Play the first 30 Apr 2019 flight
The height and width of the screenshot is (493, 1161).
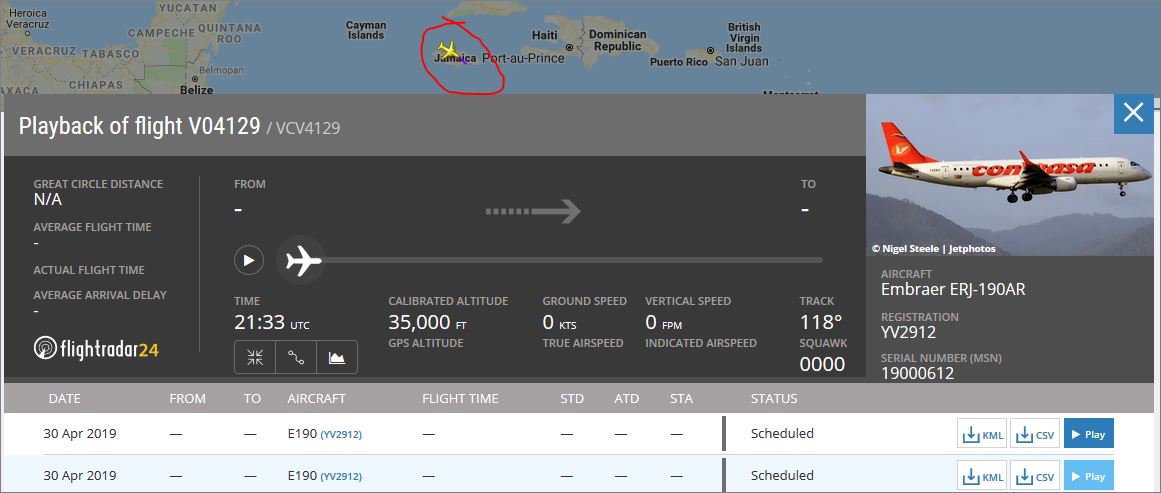point(1088,434)
